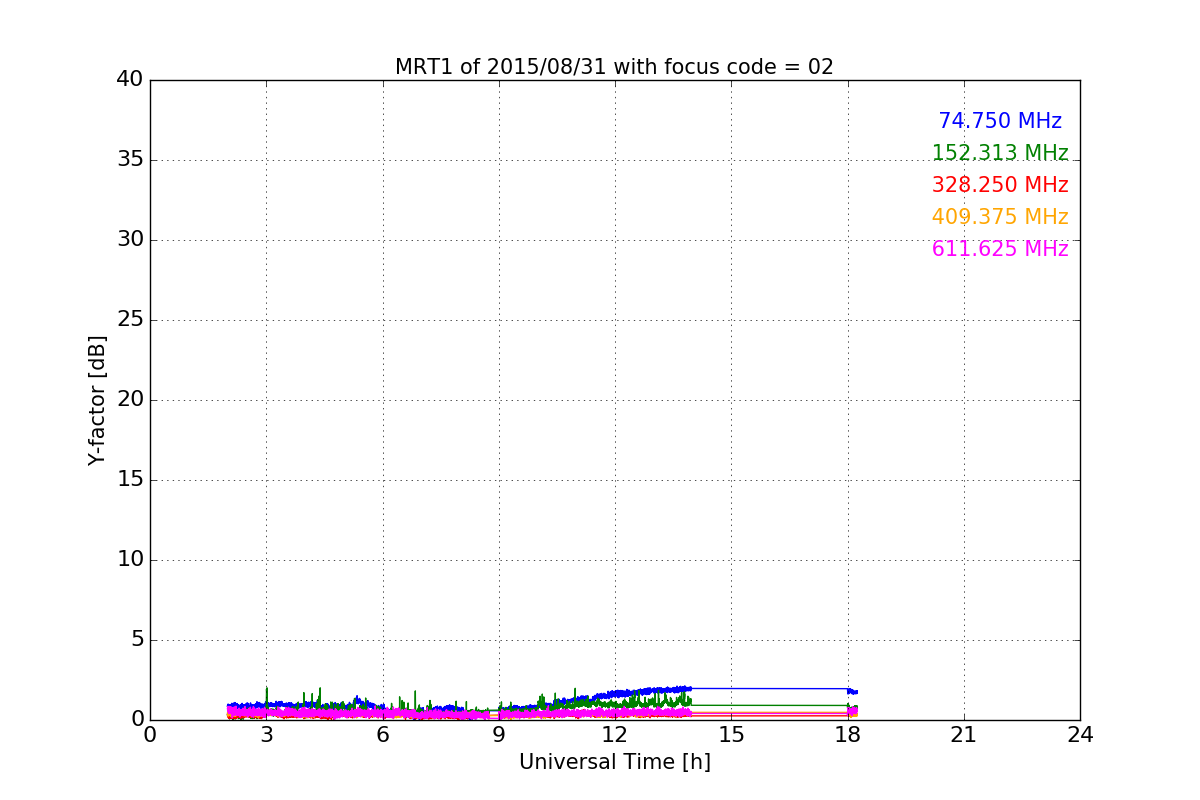Click the y-axis tick label 25
The height and width of the screenshot is (800, 1200).
(x=130, y=320)
